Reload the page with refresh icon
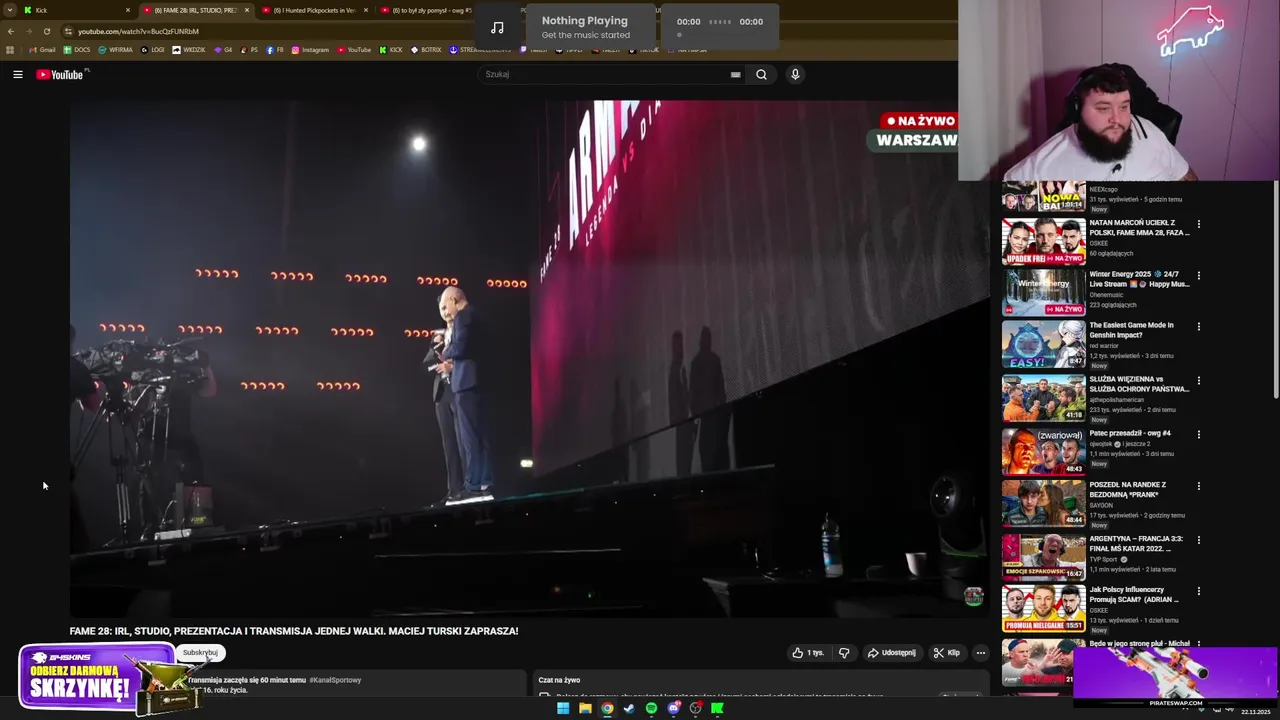This screenshot has height=720, width=1280. 46,31
